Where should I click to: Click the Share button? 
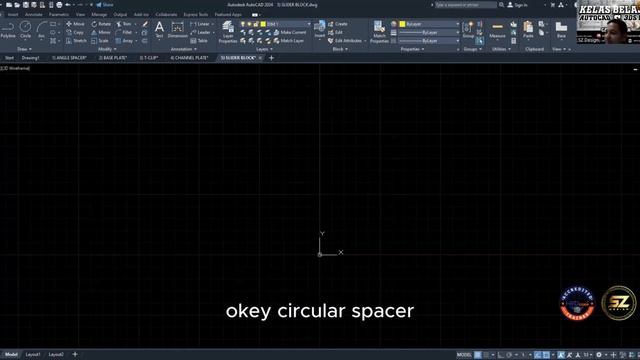[105, 5]
